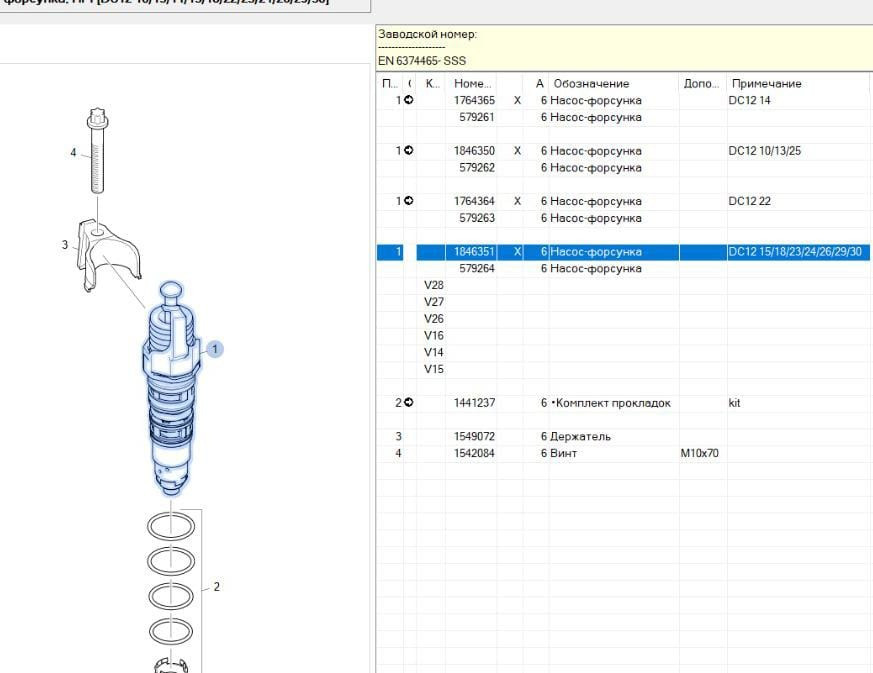
Task: Select the topmost gasket ring in the diagram
Action: (x=170, y=526)
